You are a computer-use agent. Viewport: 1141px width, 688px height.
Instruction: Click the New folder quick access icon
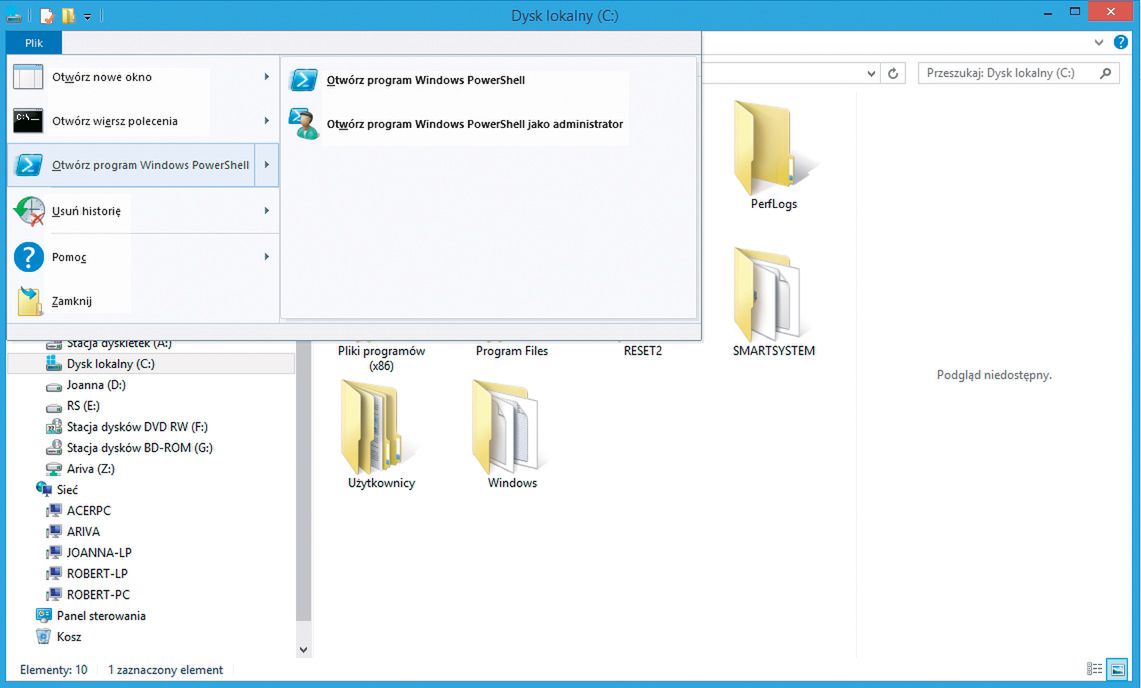(x=68, y=15)
